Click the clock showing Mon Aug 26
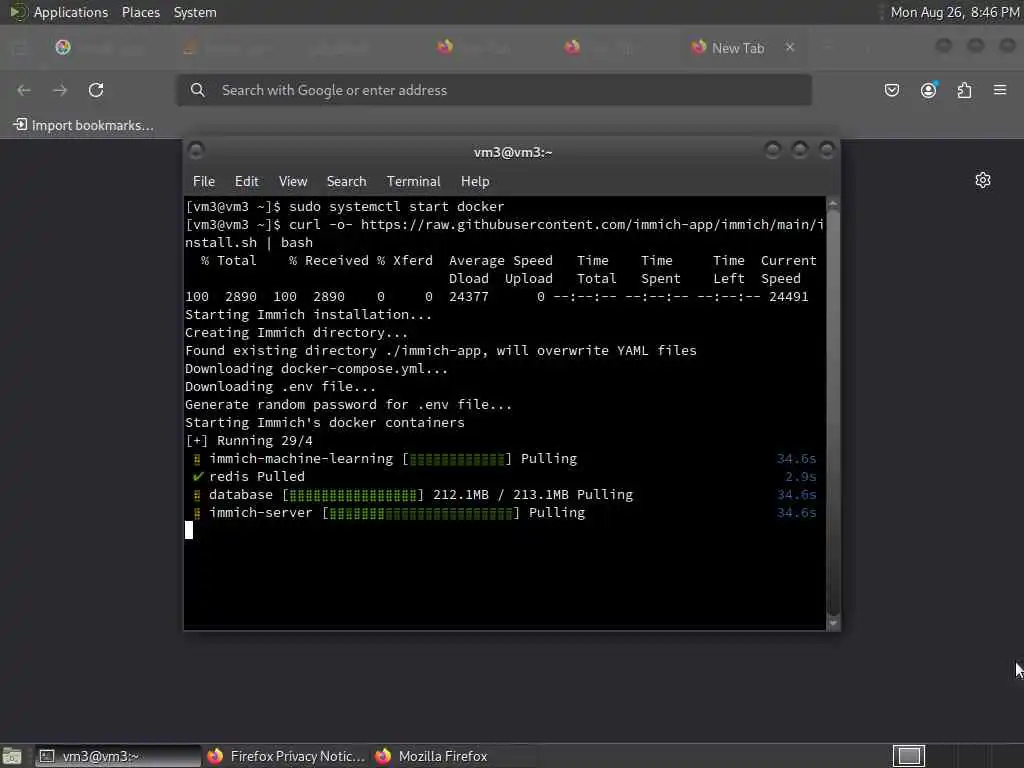The height and width of the screenshot is (768, 1024). click(955, 12)
